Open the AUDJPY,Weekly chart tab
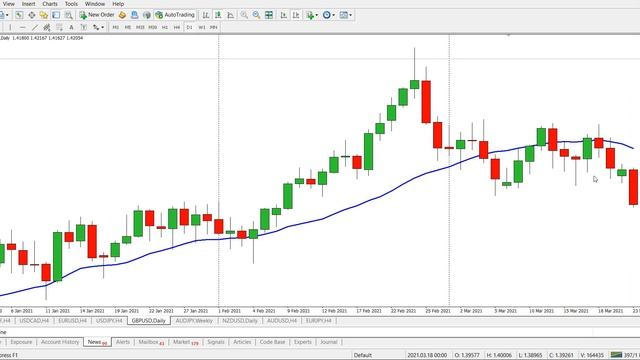Image resolution: width=640 pixels, height=360 pixels. pos(194,321)
